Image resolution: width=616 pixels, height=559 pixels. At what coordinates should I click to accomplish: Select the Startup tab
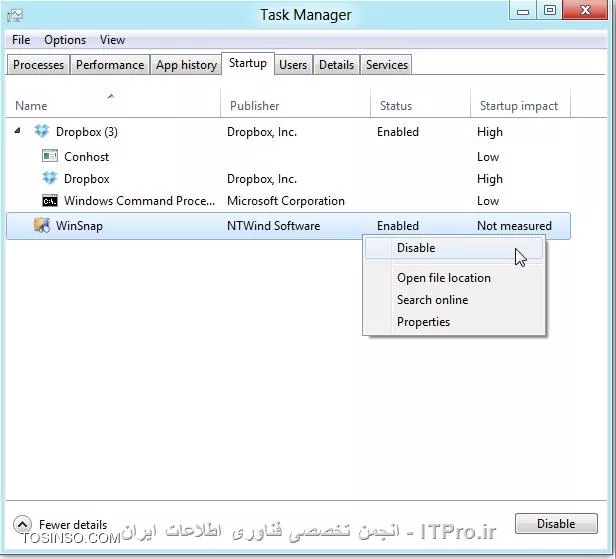(248, 63)
